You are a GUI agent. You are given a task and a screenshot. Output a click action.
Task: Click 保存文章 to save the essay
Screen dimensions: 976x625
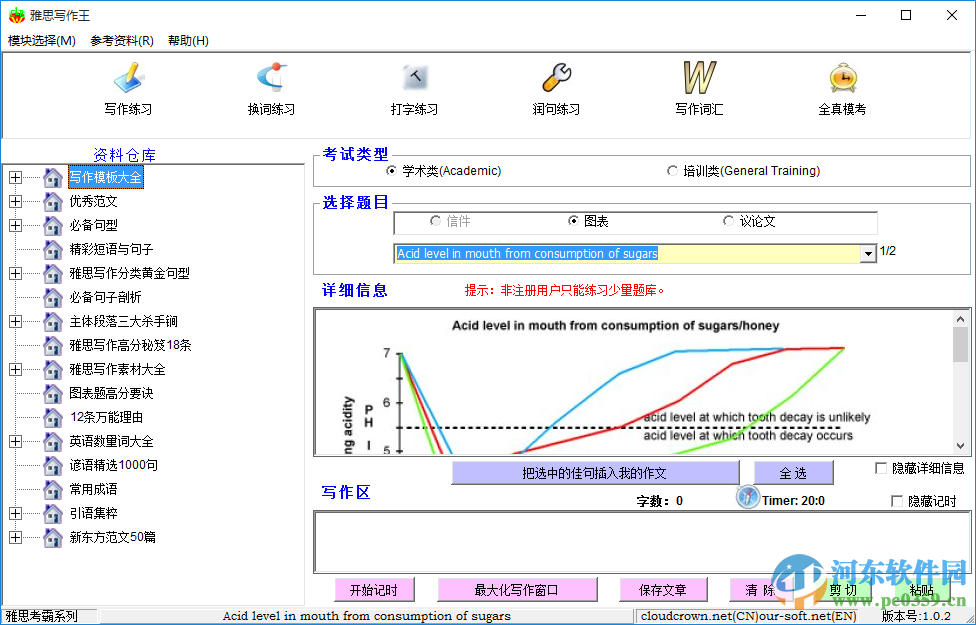[663, 589]
